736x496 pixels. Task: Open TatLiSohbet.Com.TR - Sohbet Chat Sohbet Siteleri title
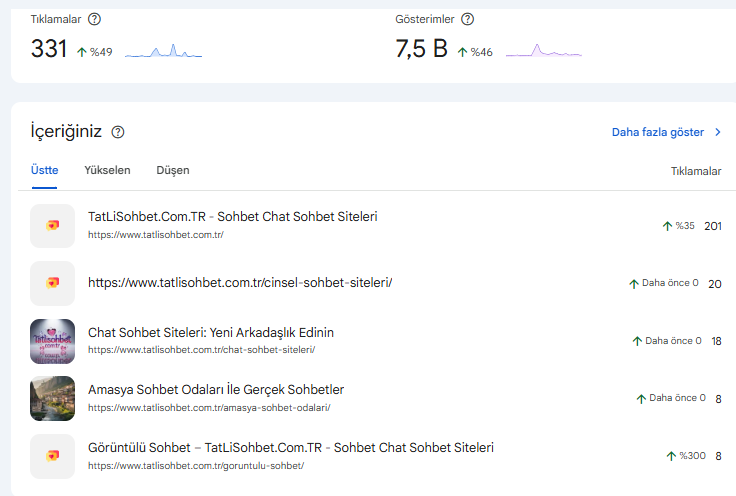(x=233, y=217)
